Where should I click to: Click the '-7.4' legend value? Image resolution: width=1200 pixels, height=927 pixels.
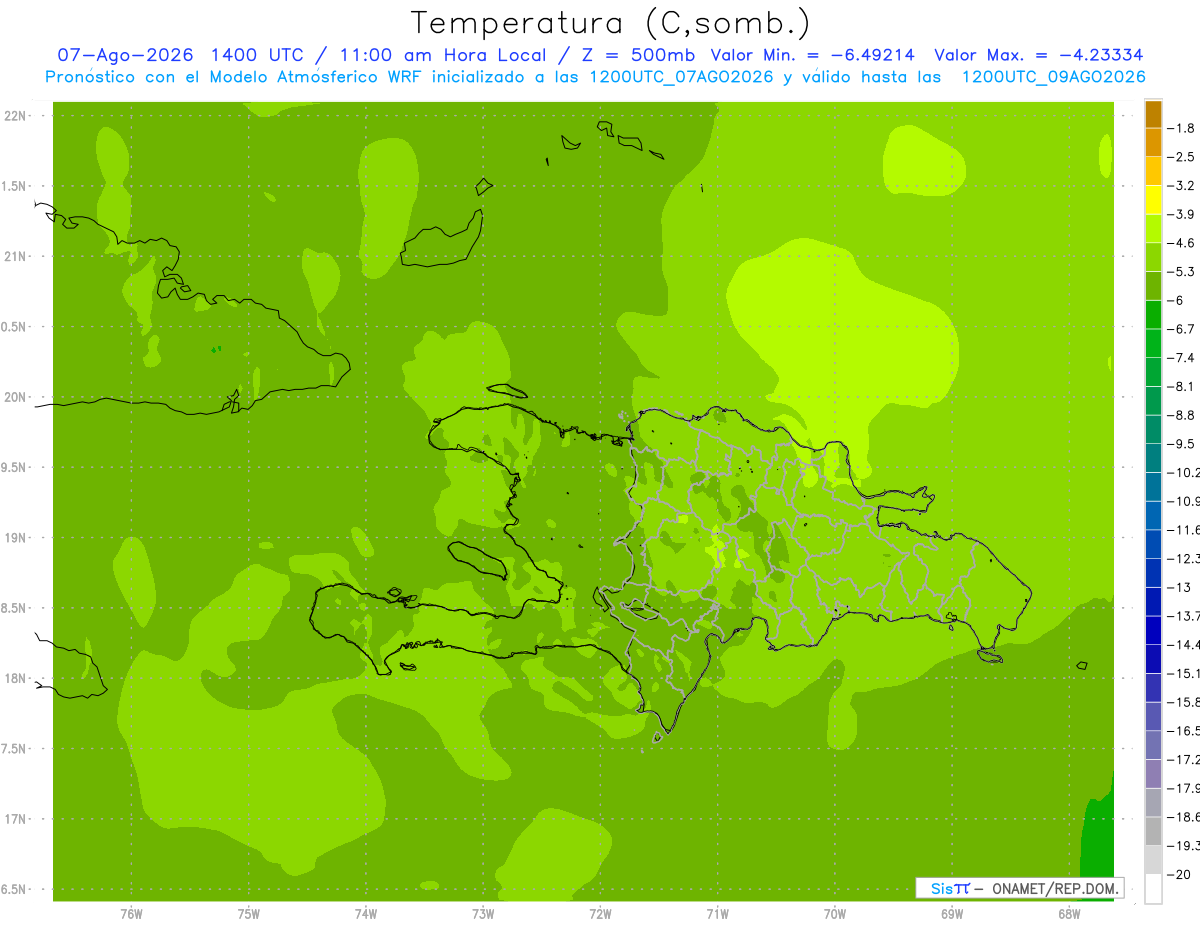click(1181, 358)
